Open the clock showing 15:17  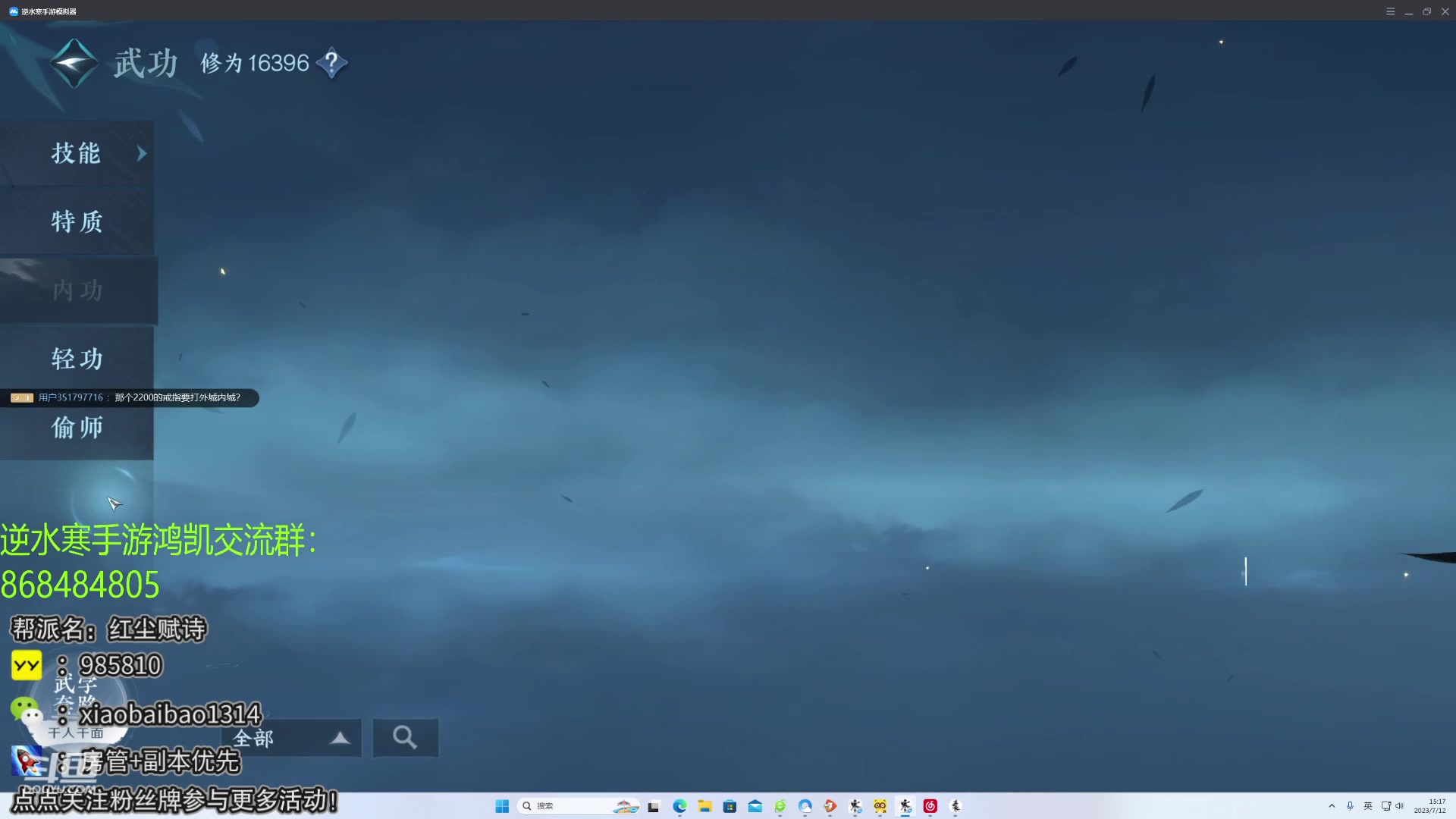(1429, 806)
